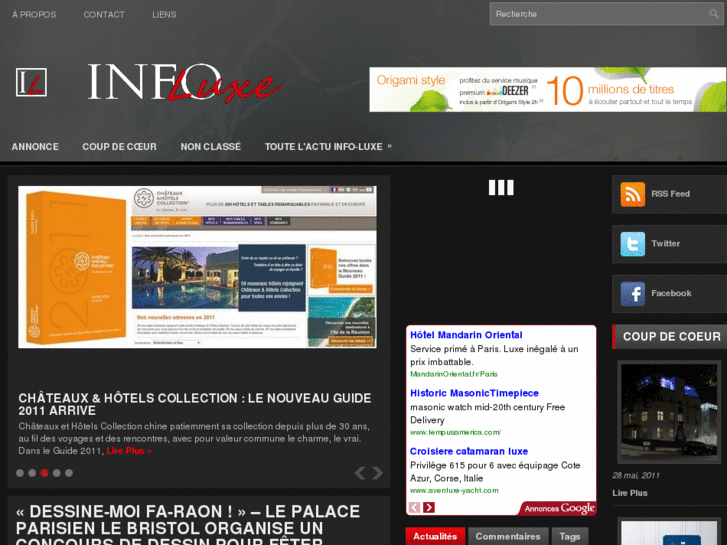Go to next slide arrow in slider
This screenshot has height=545, width=727.
coord(378,473)
